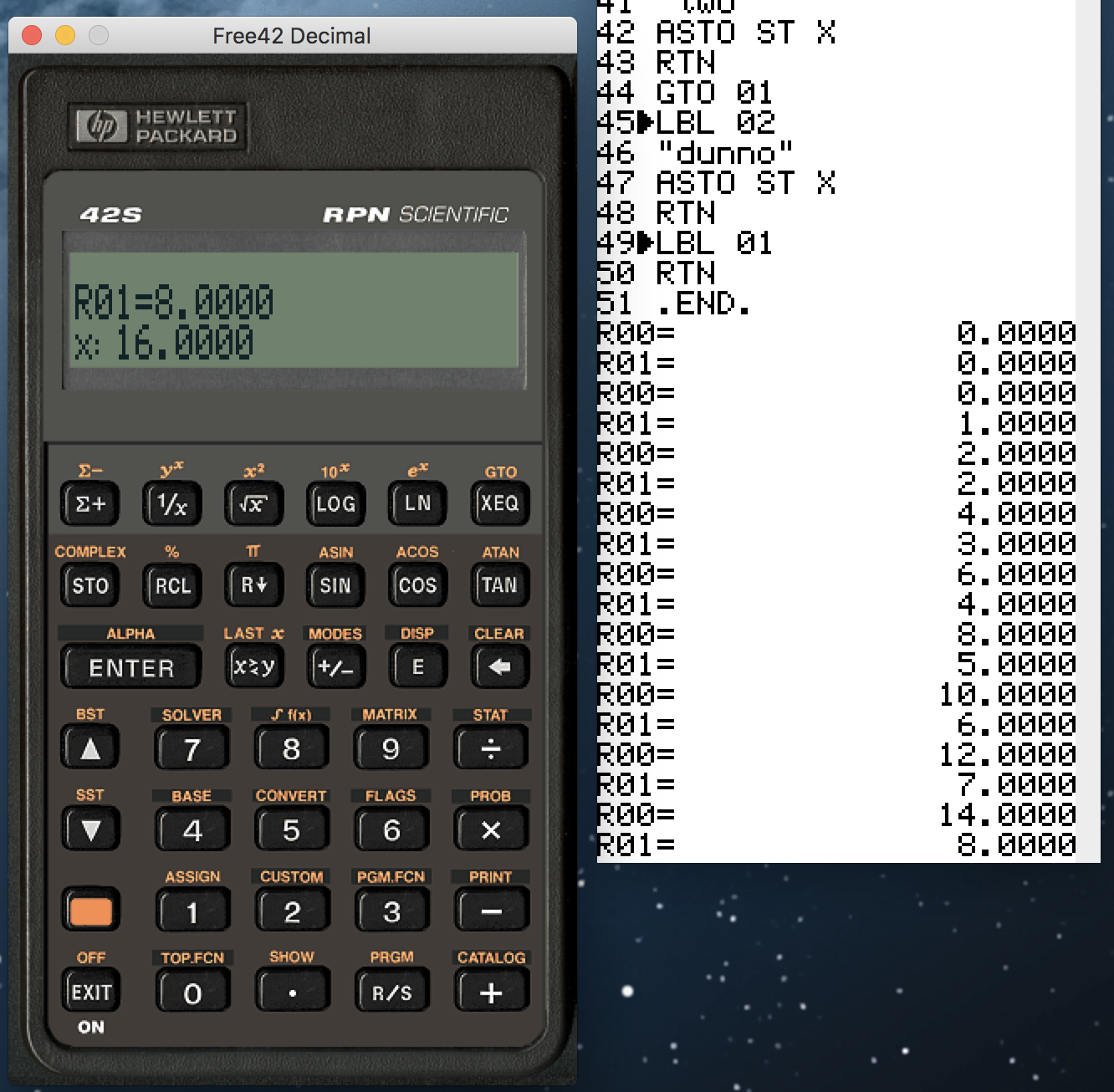Screen dimensions: 1114x1092
Task: Click the orange shift key
Action: 90,911
